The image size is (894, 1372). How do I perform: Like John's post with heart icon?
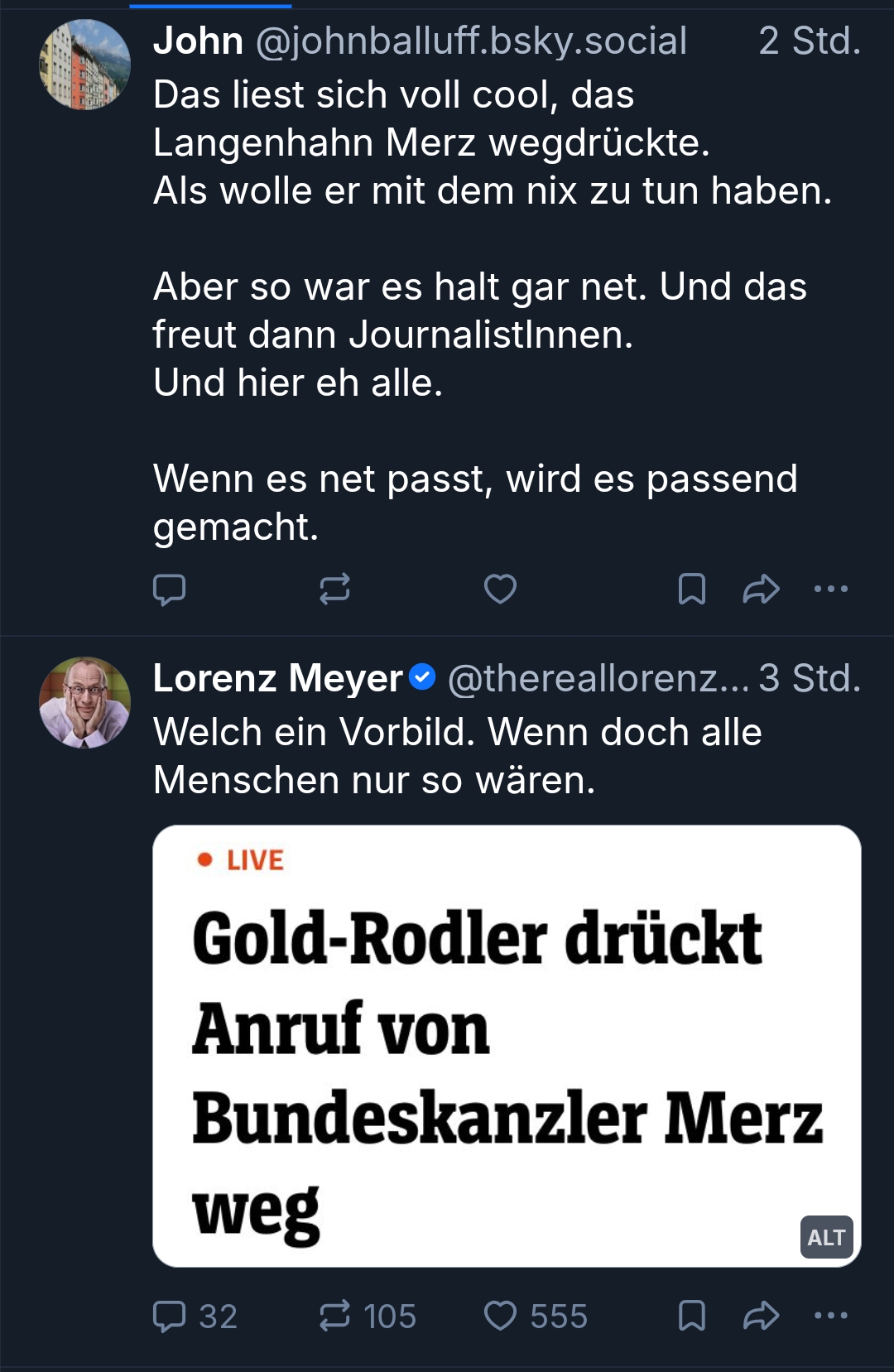click(500, 590)
